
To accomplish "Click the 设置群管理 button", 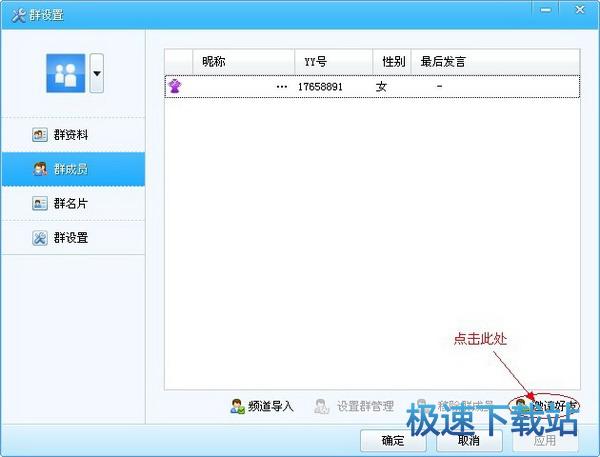I will 354,406.
